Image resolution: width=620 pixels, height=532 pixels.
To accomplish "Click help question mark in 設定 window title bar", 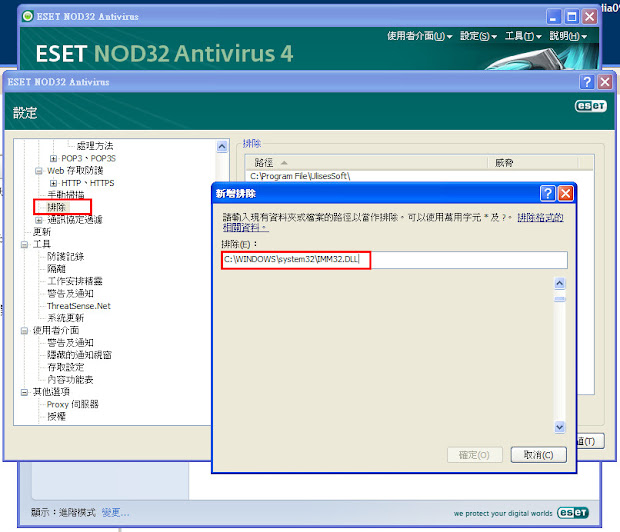I will [x=587, y=82].
